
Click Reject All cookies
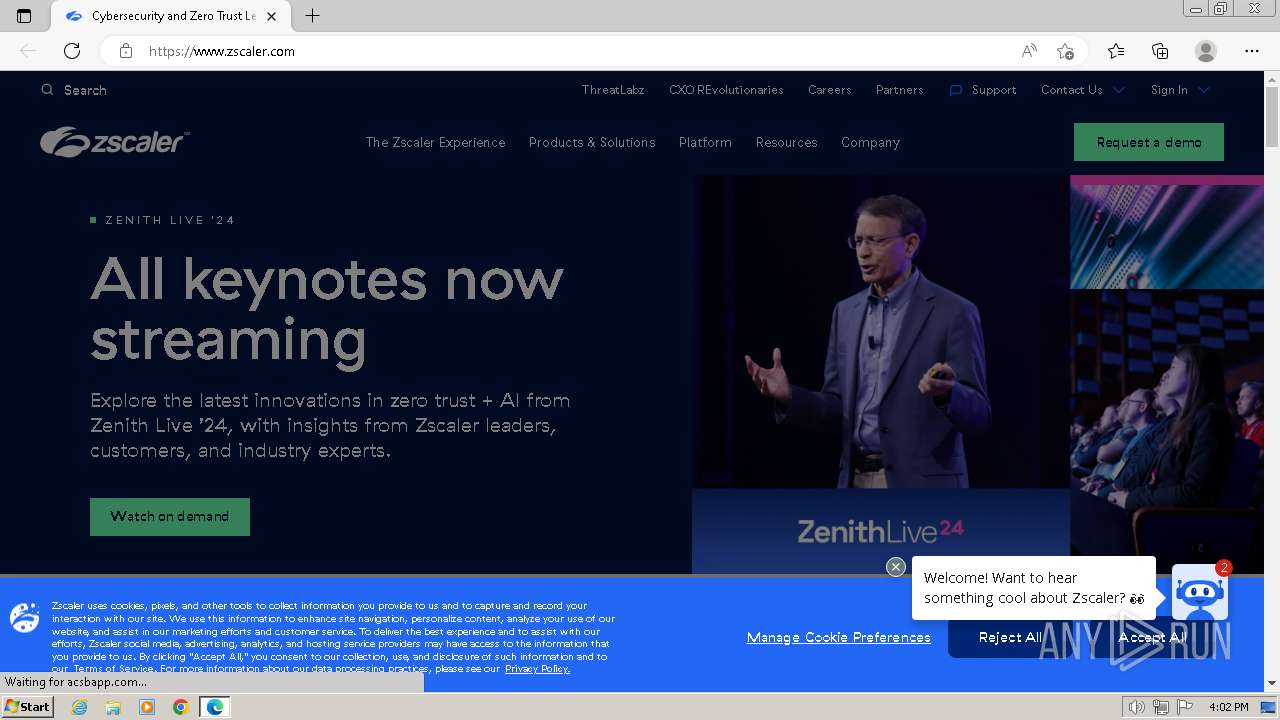(1010, 637)
